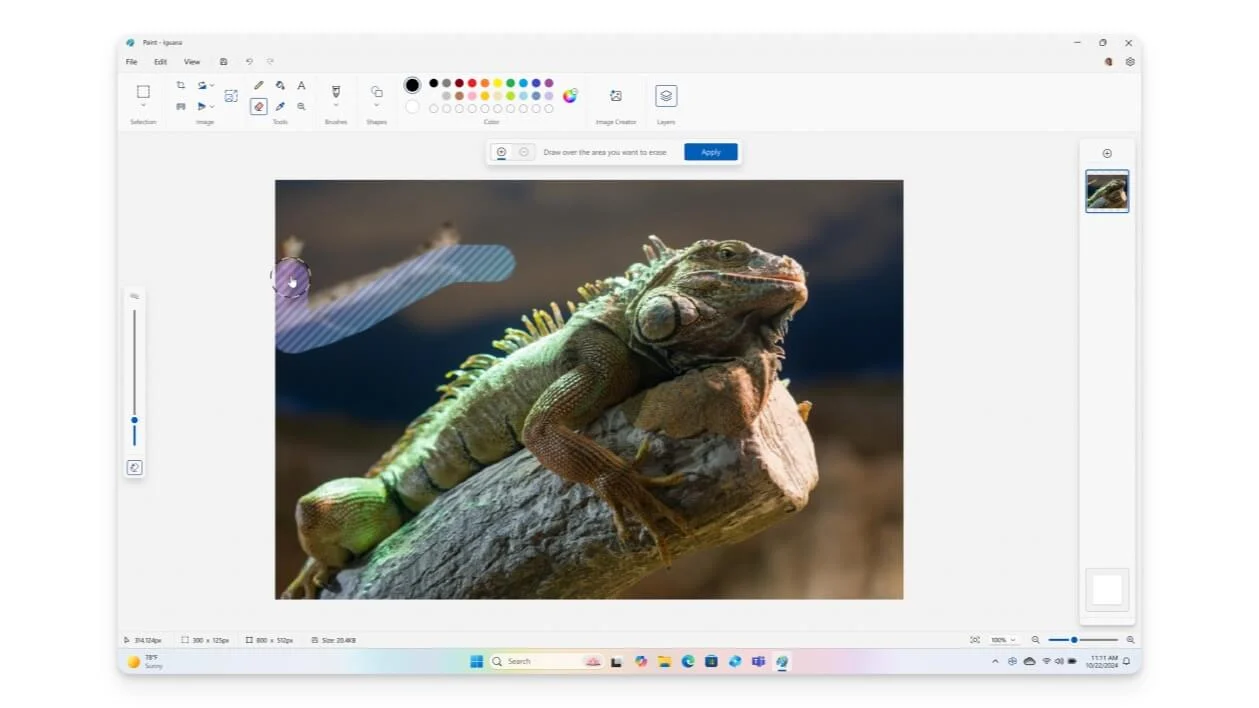Open the edit colors wheel
The width and height of the screenshot is (1259, 708).
[x=570, y=96]
